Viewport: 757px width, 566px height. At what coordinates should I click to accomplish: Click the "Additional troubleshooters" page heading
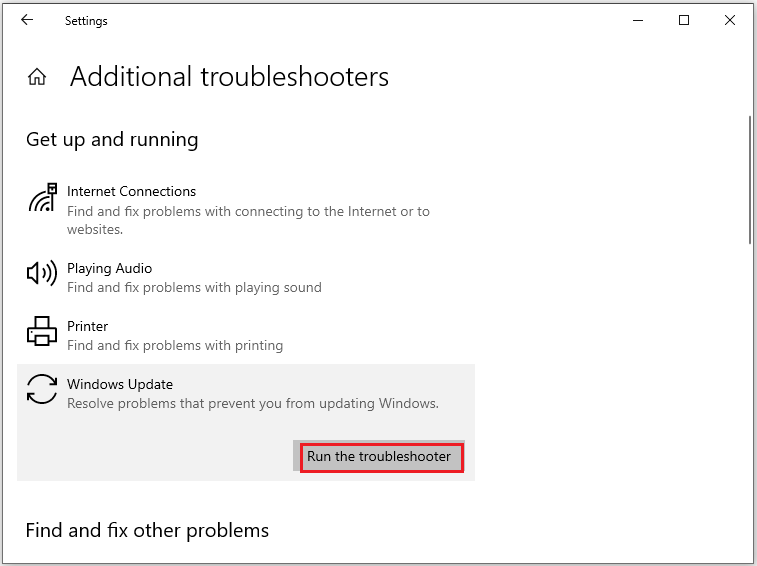(229, 76)
